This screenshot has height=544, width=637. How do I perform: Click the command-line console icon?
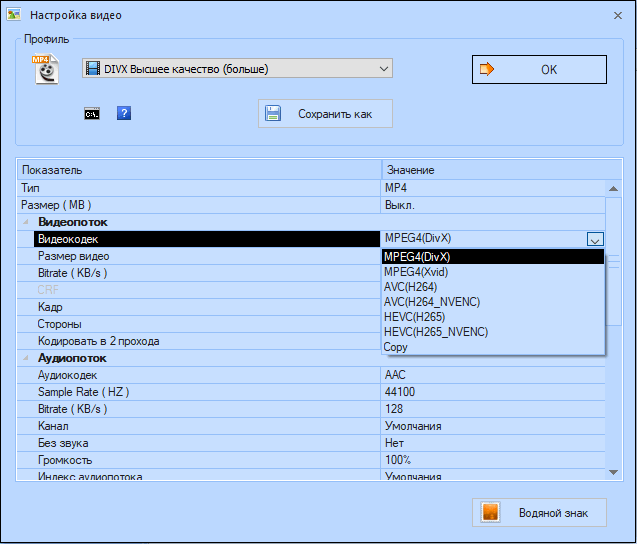tap(92, 114)
